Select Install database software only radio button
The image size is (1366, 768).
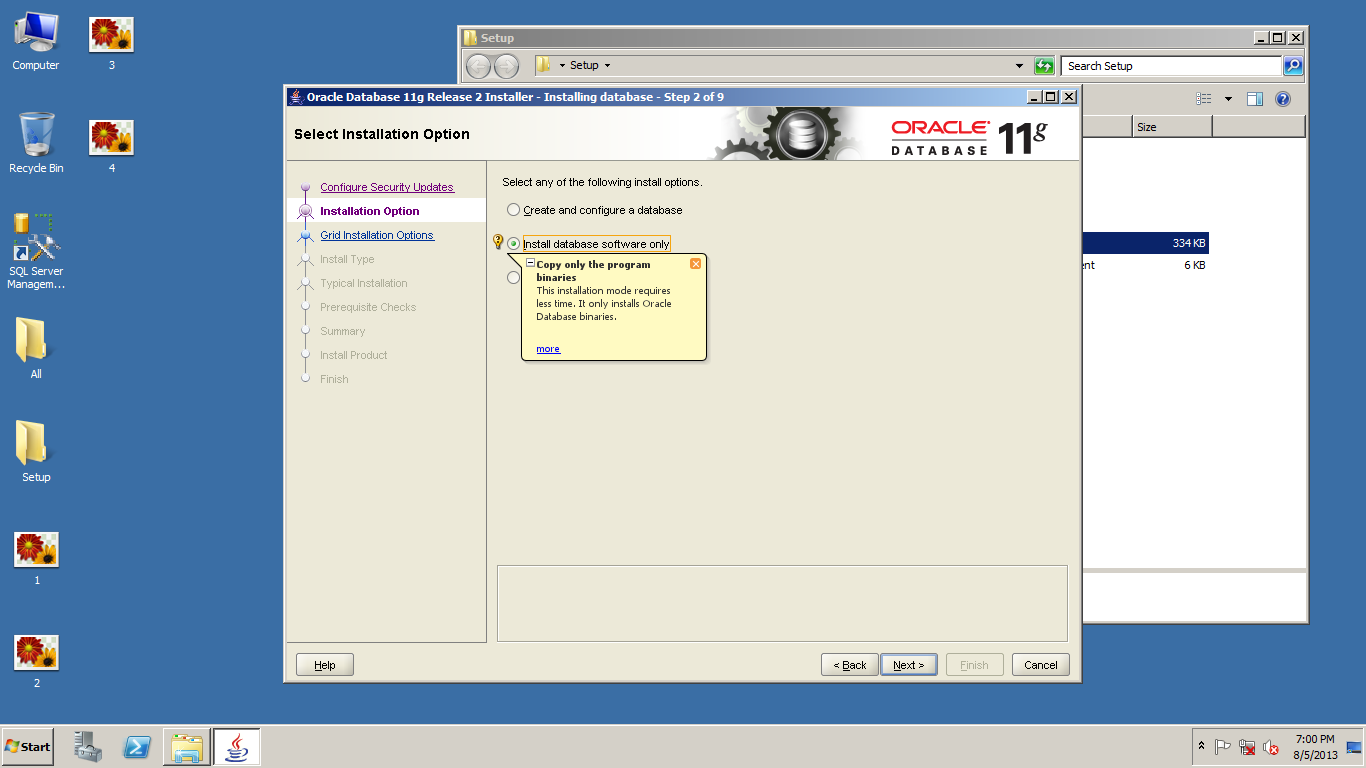[x=514, y=244]
